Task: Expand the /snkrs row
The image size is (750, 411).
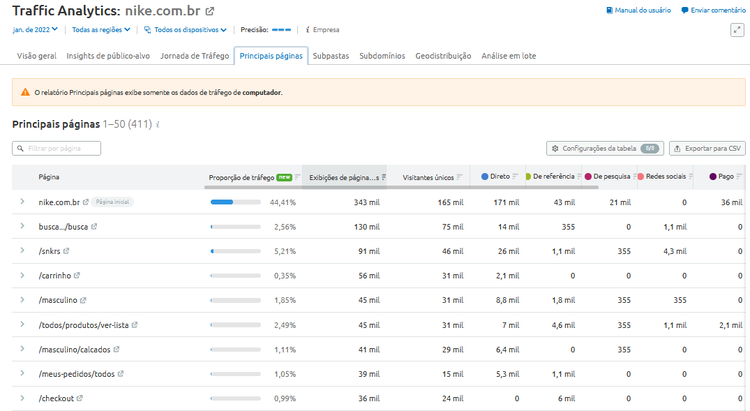Action: click(22, 250)
